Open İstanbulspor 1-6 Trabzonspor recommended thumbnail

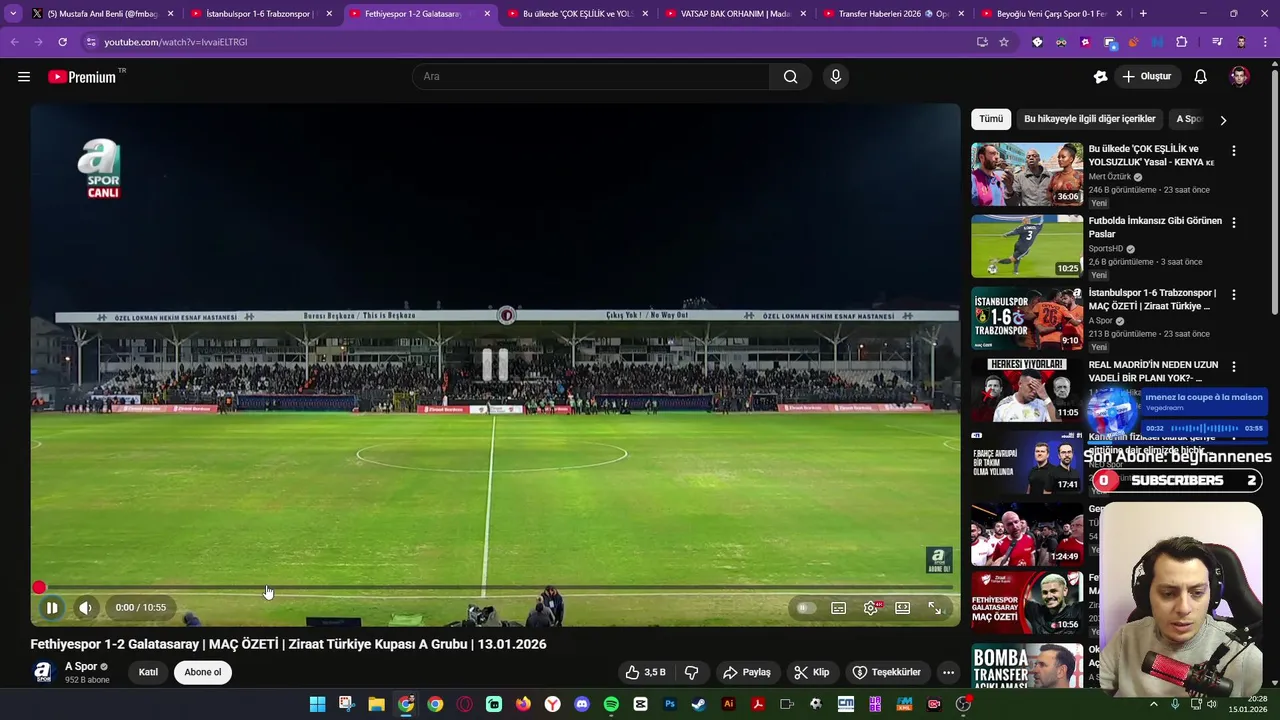pyautogui.click(x=1027, y=318)
